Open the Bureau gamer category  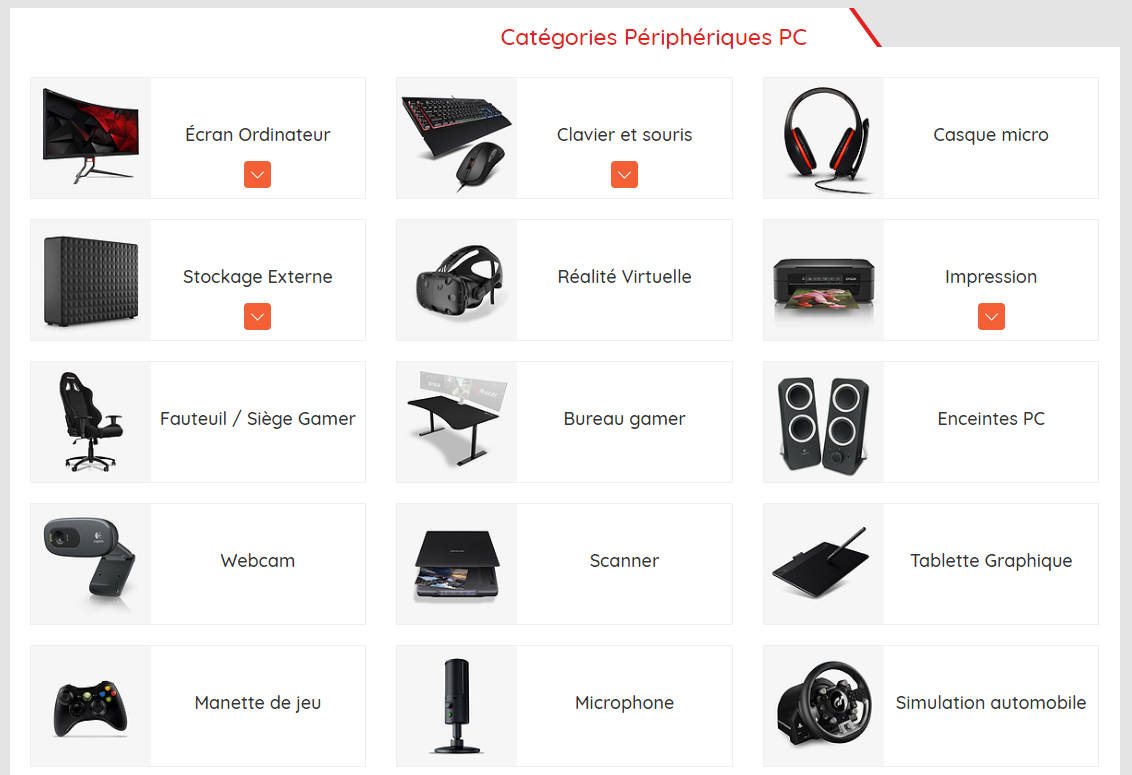[x=624, y=419]
